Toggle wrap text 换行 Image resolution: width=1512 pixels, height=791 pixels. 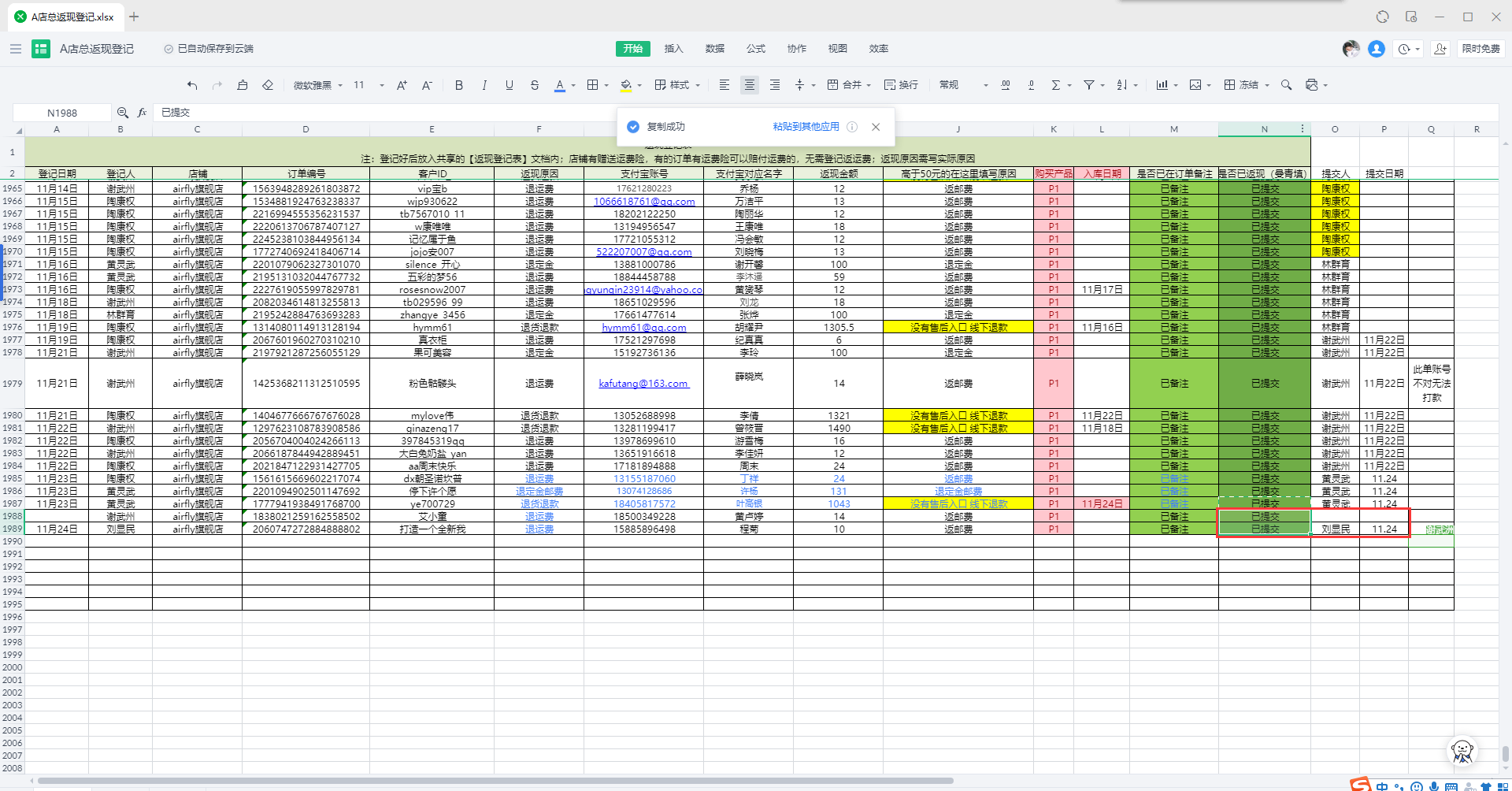pyautogui.click(x=901, y=85)
